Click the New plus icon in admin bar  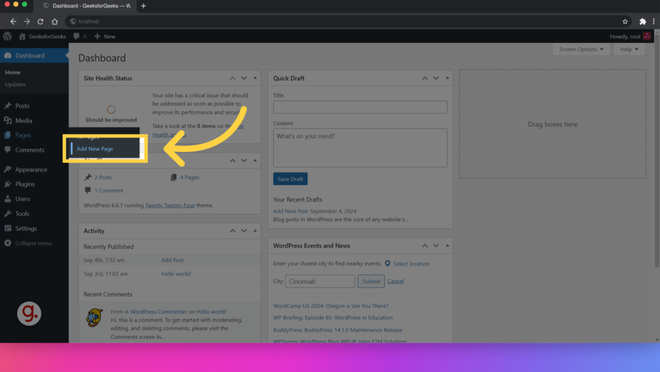coord(97,37)
